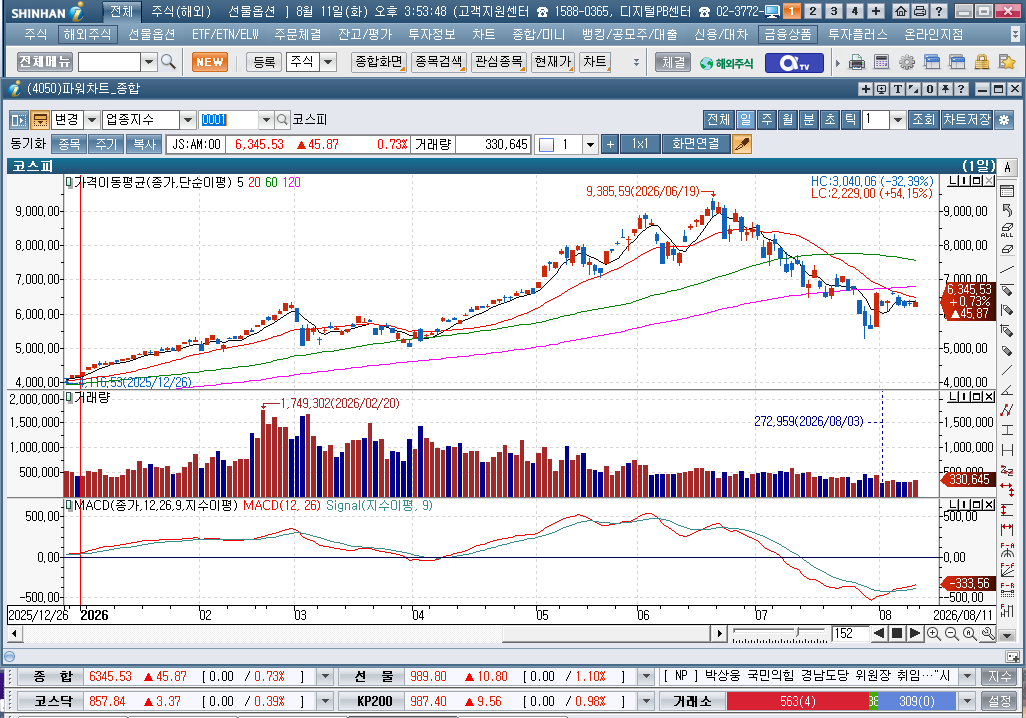This screenshot has height=718, width=1026.
Task: Select the 분 minute period toggle
Action: [808, 119]
